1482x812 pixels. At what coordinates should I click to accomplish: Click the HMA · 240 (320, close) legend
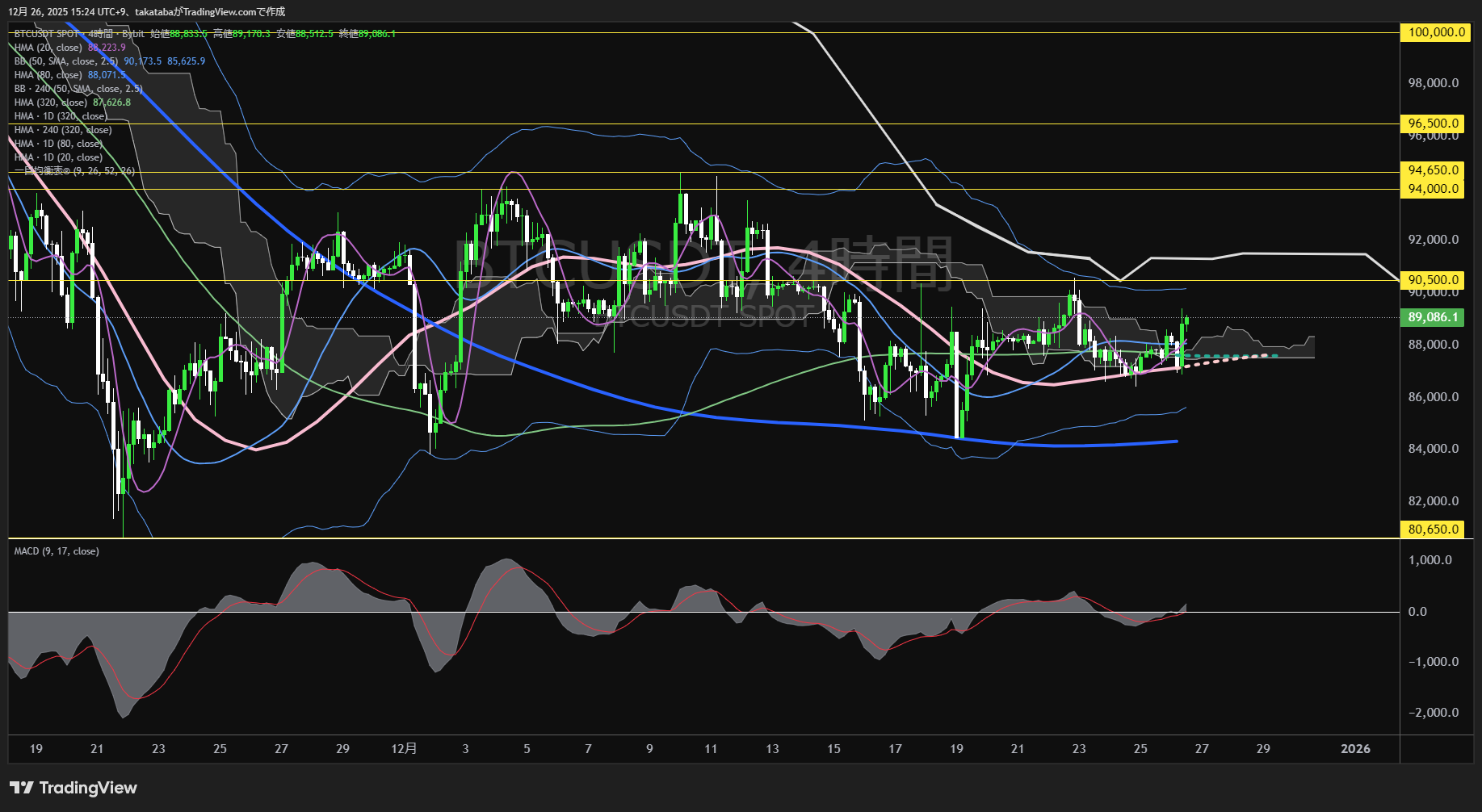point(63,130)
